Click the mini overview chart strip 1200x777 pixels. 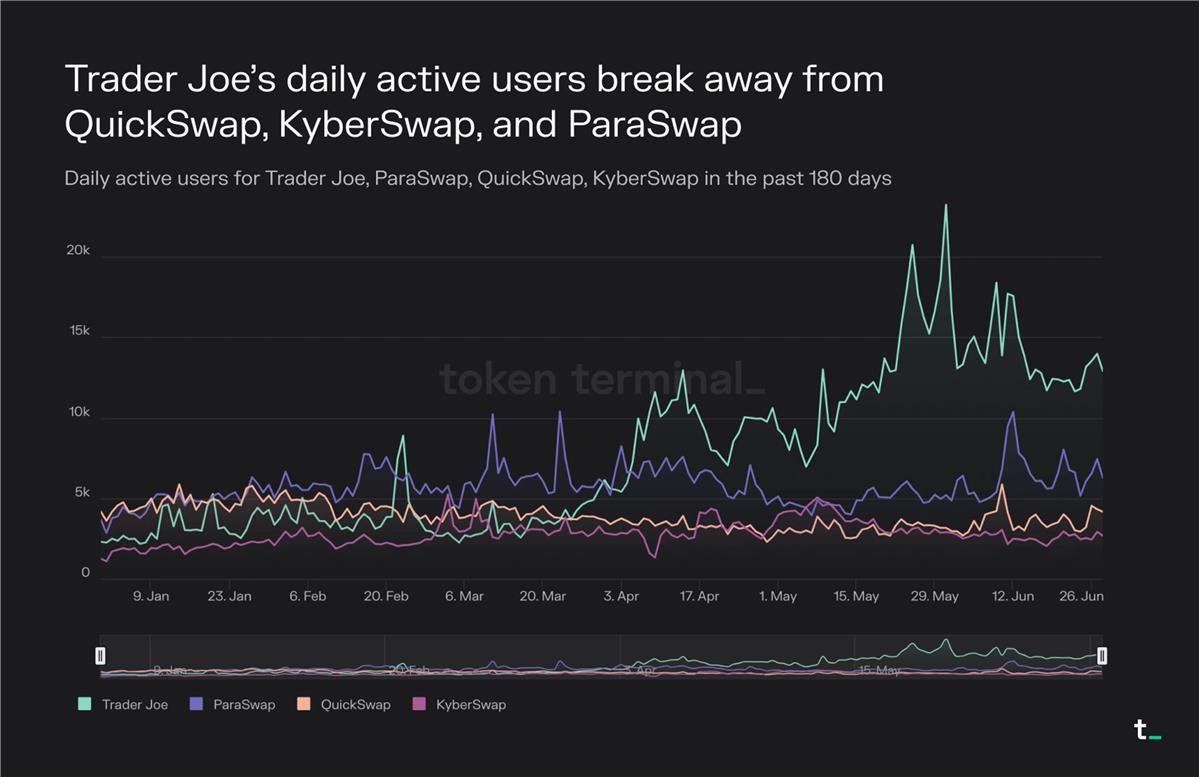click(601, 656)
